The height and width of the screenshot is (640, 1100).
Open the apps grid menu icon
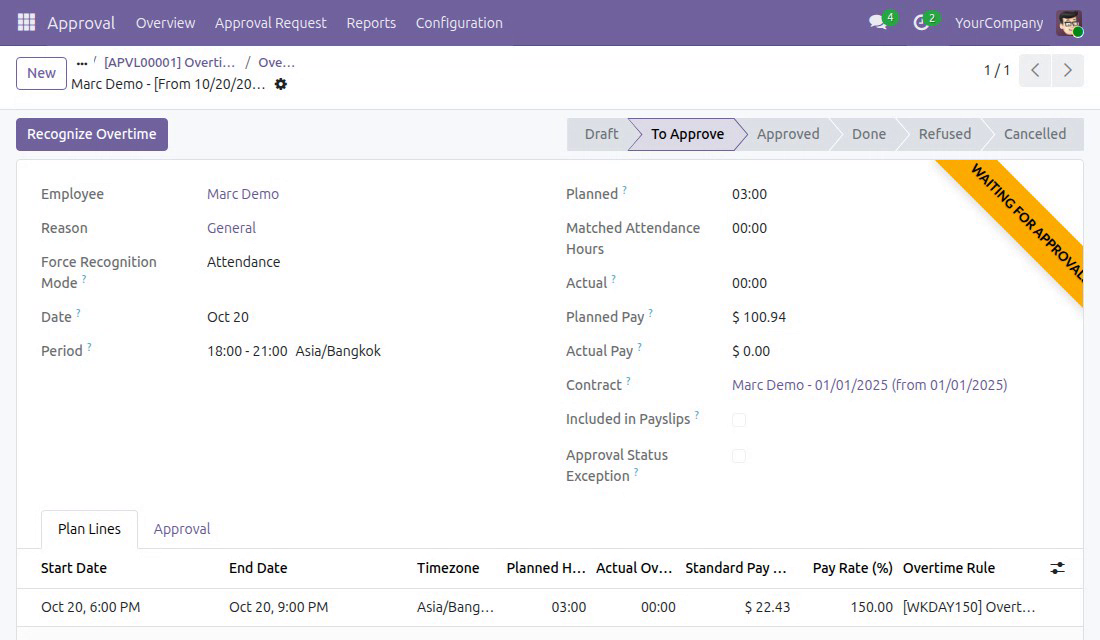point(26,22)
